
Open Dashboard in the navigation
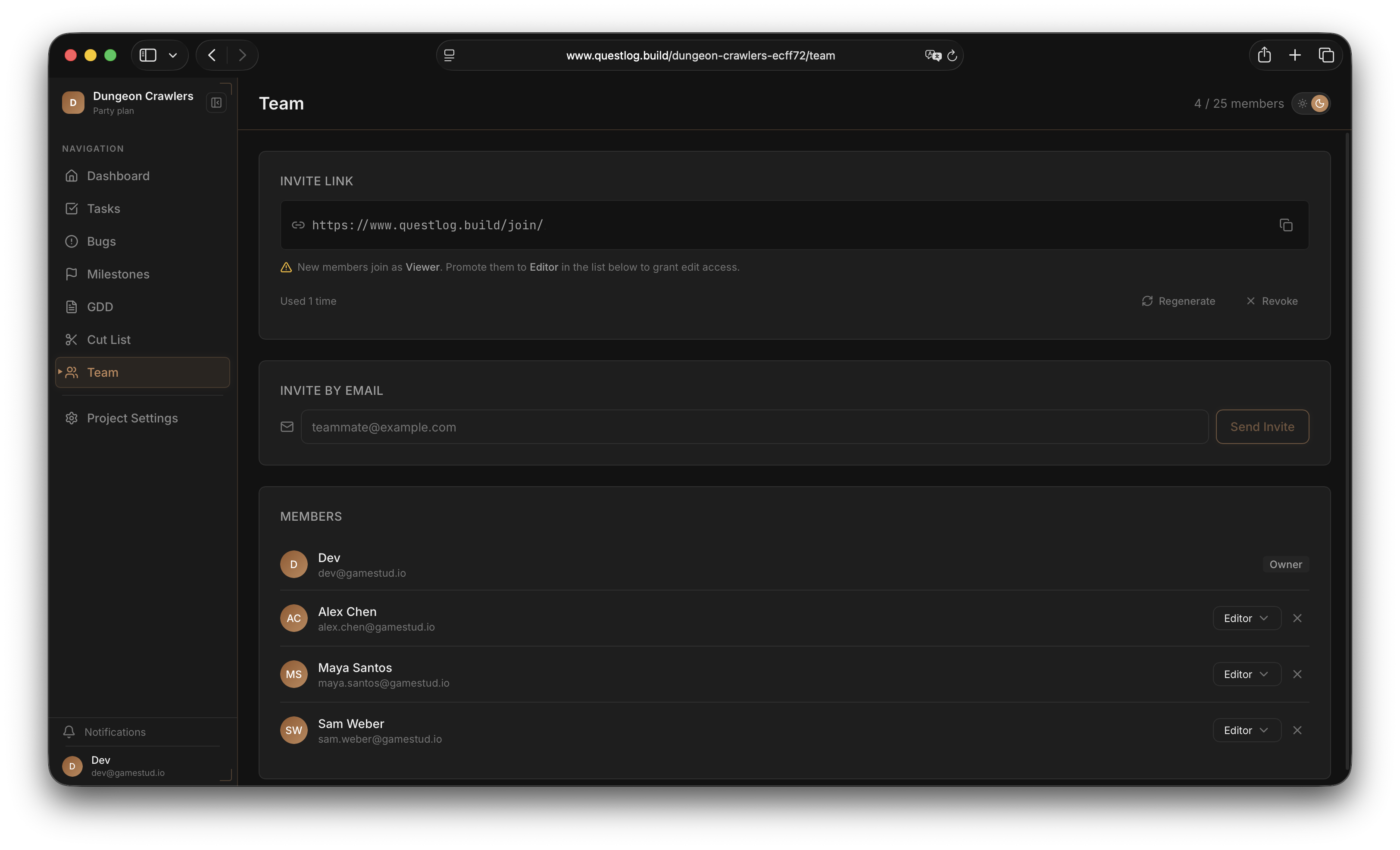point(118,176)
